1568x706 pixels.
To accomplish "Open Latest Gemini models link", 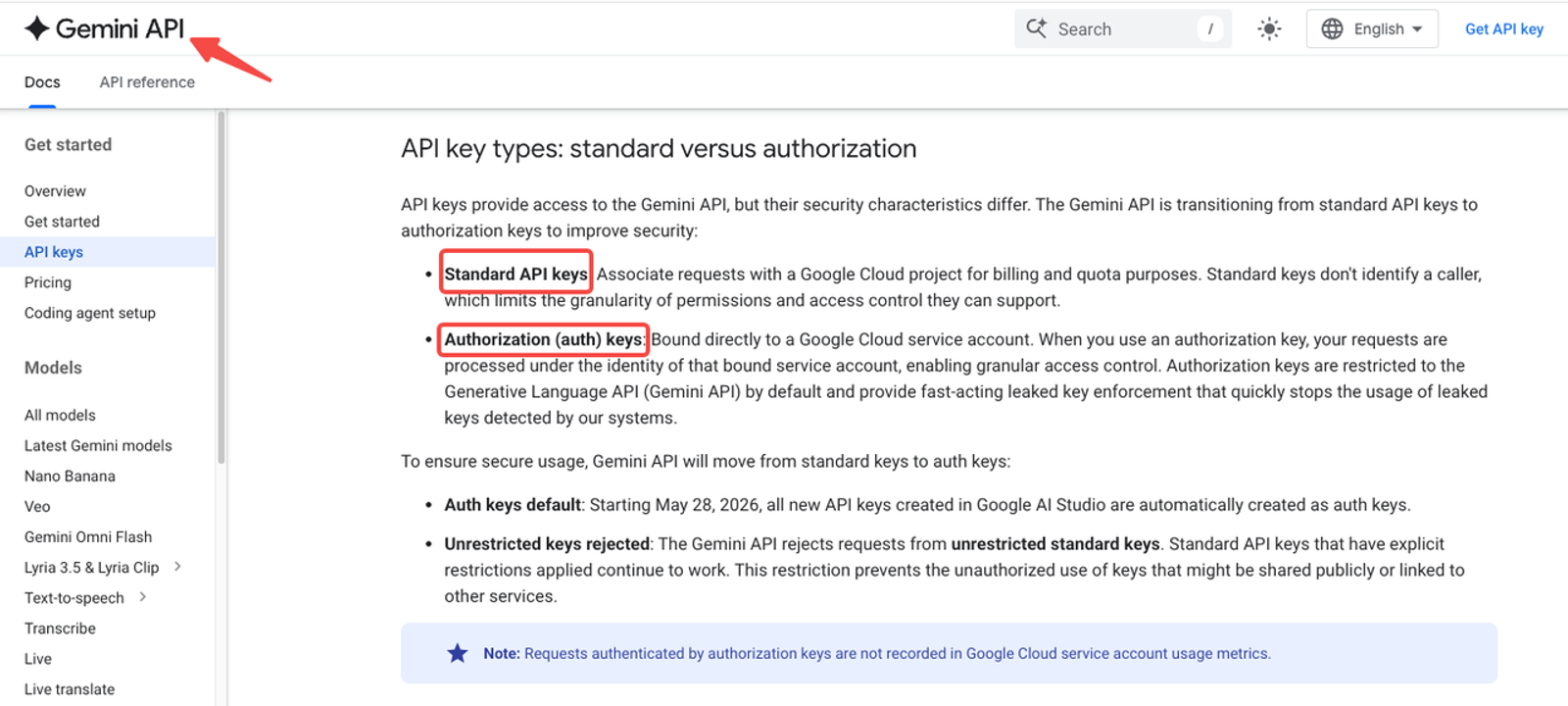I will click(x=98, y=445).
